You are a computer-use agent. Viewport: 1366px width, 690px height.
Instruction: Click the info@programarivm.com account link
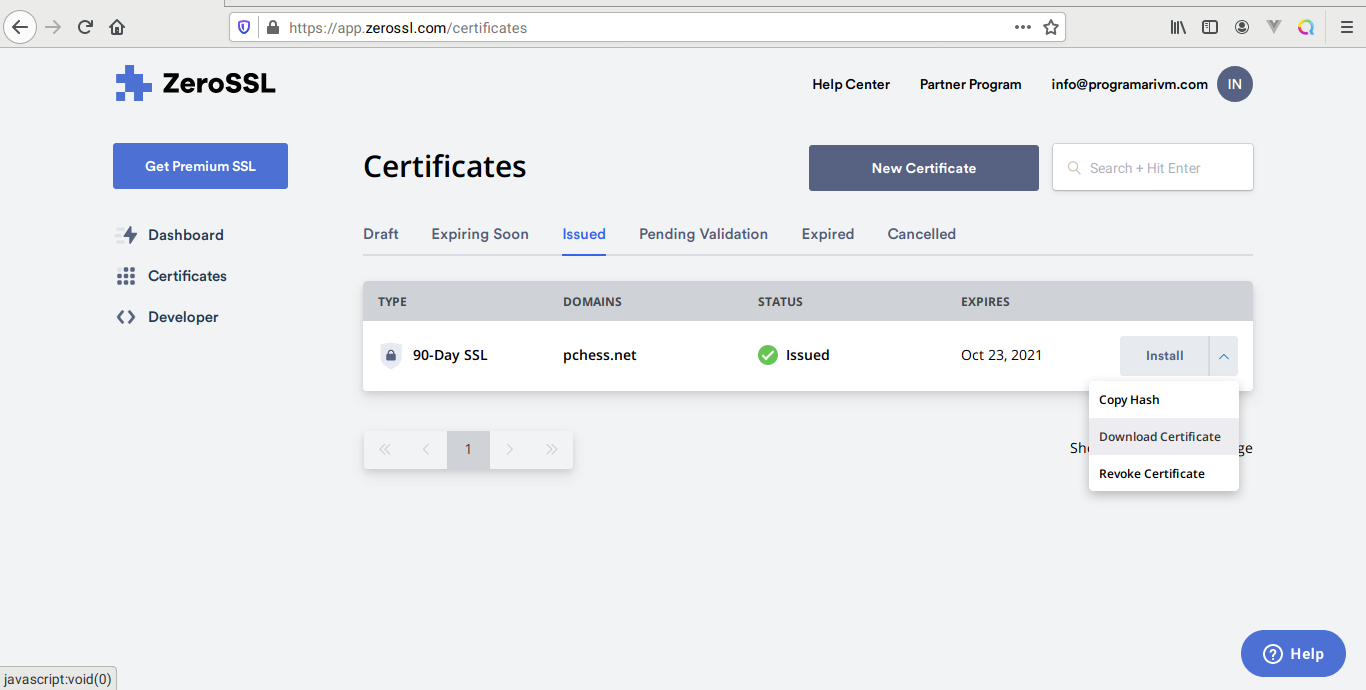(1130, 85)
